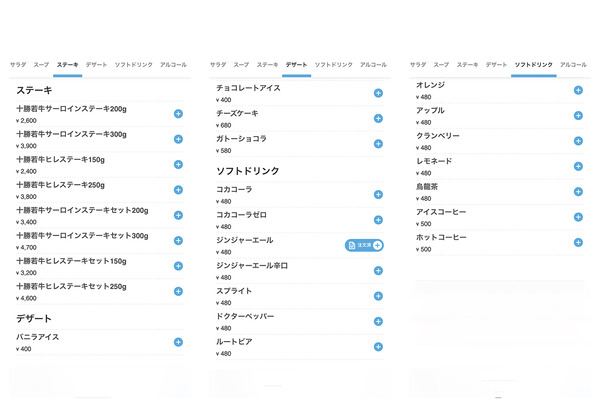Click the ソフトドリンク section heading

coord(248,171)
